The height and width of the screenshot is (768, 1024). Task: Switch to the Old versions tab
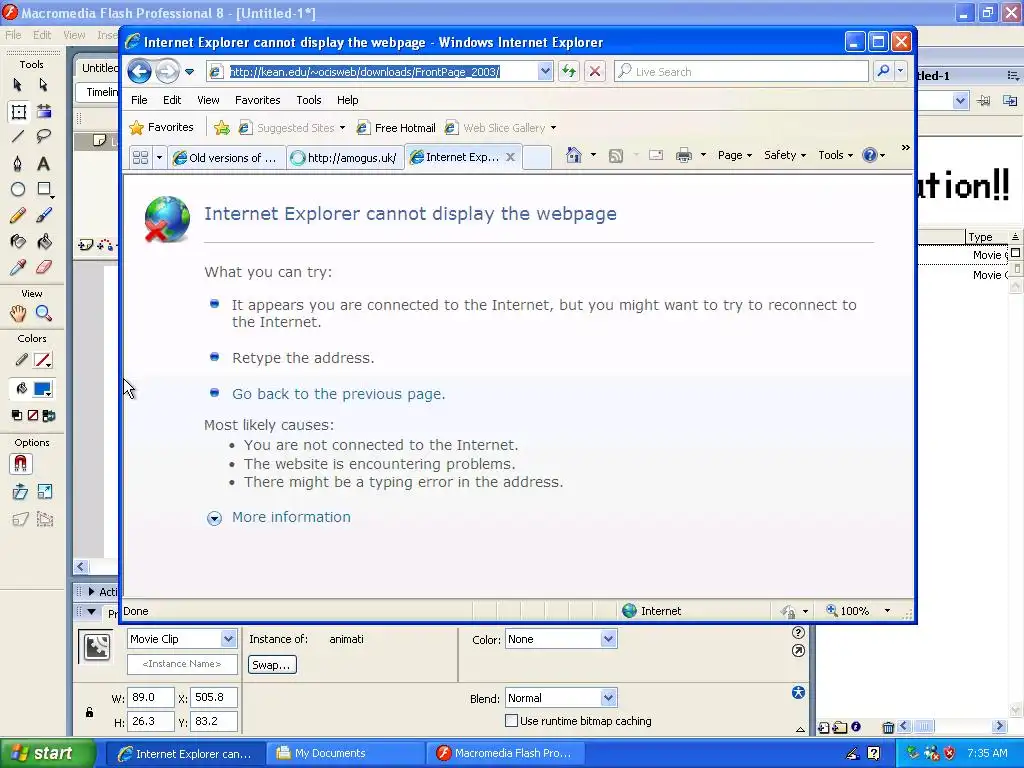[227, 157]
